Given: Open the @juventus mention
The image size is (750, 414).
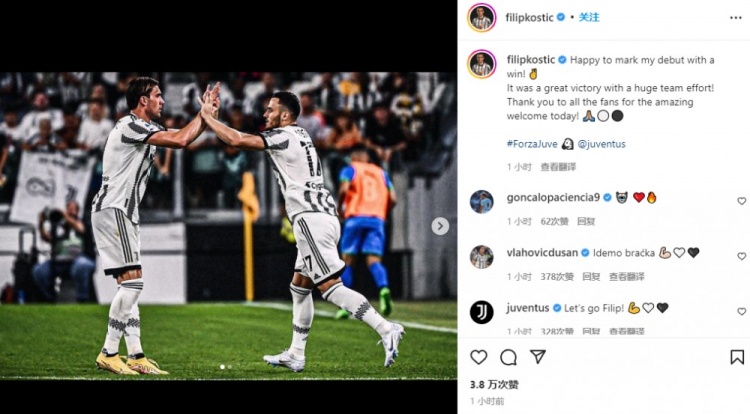Looking at the screenshot, I should pyautogui.click(x=601, y=144).
